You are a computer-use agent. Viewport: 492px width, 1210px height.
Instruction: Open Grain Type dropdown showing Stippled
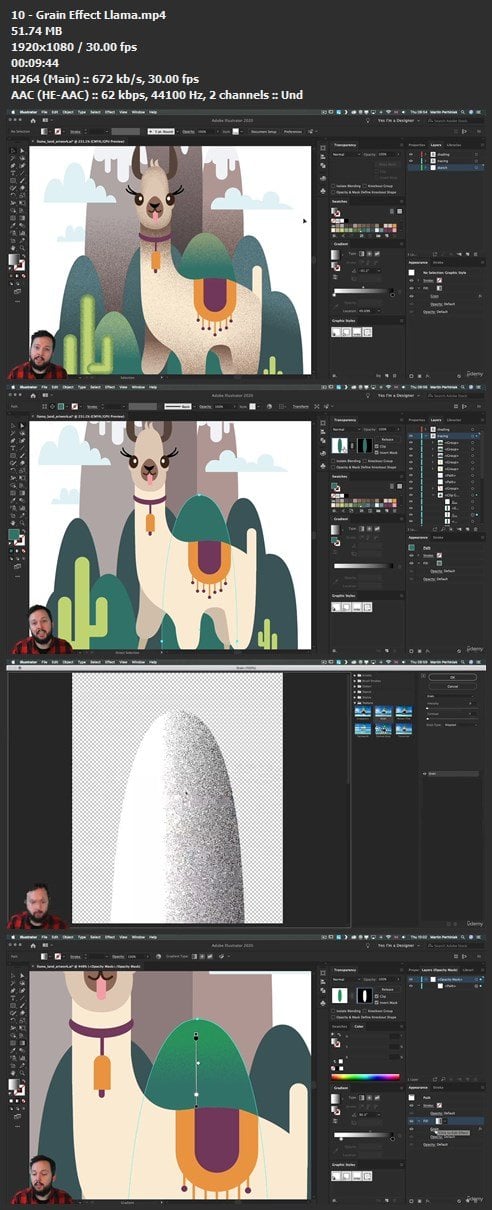(x=461, y=725)
